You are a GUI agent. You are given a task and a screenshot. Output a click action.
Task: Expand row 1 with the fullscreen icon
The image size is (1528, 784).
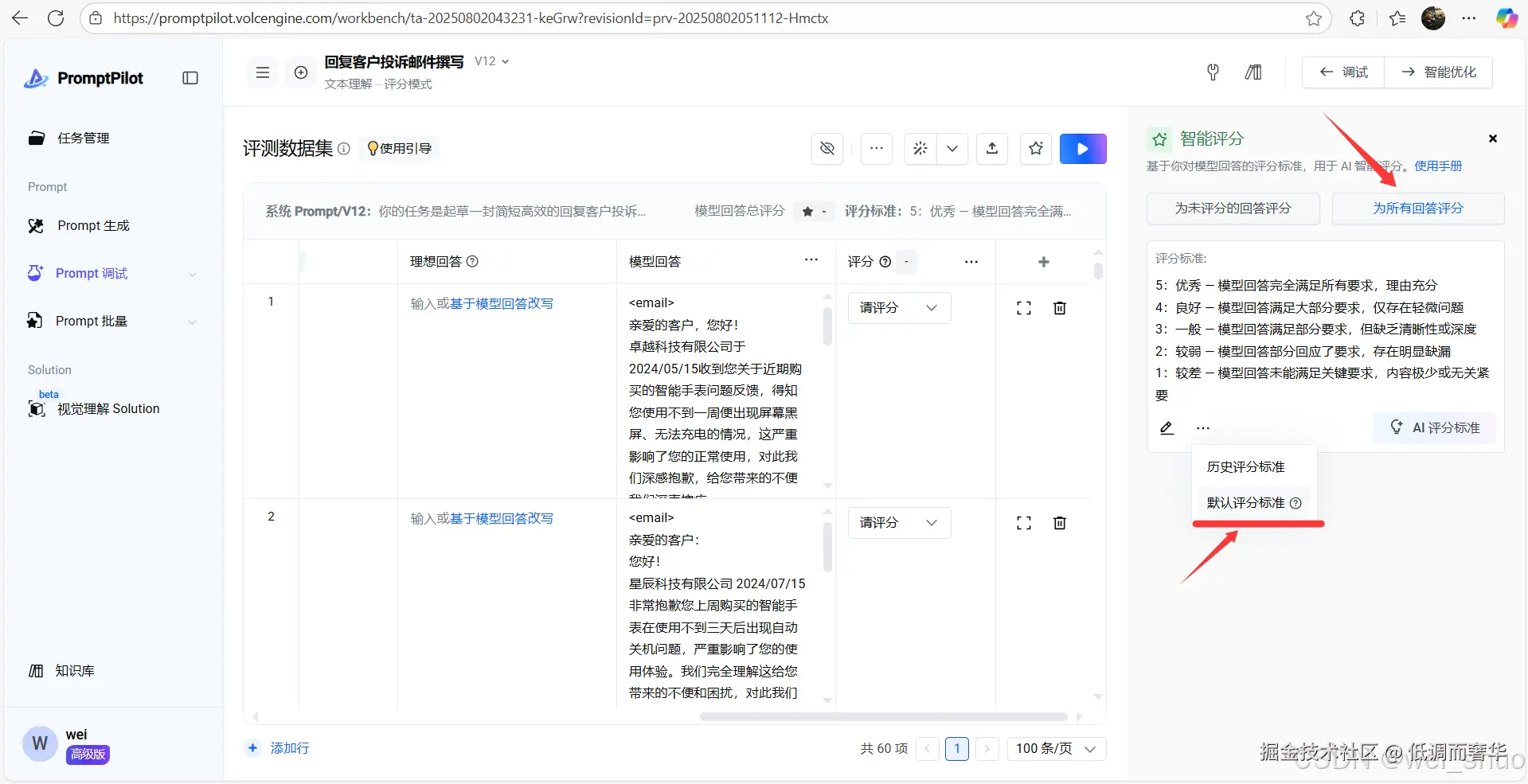[x=1023, y=307]
